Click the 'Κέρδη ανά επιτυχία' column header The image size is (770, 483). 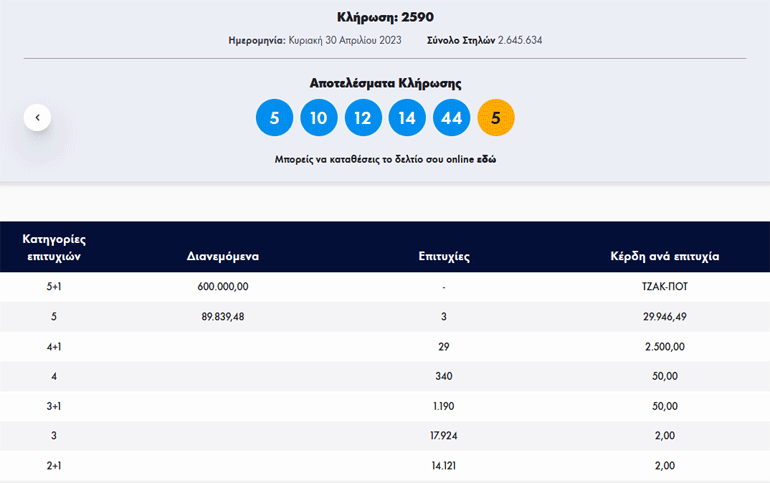click(664, 256)
